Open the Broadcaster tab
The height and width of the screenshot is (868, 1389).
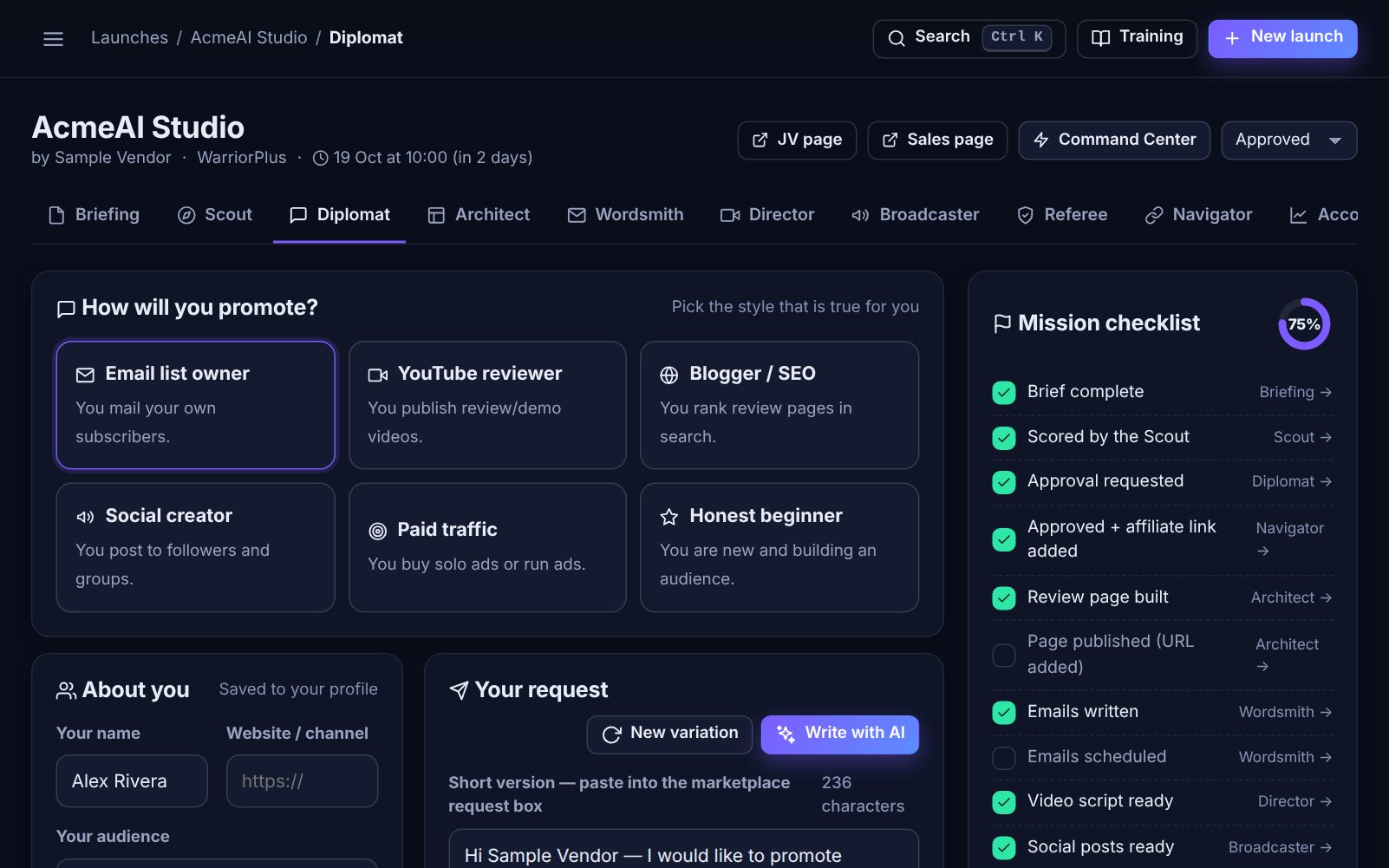(915, 215)
